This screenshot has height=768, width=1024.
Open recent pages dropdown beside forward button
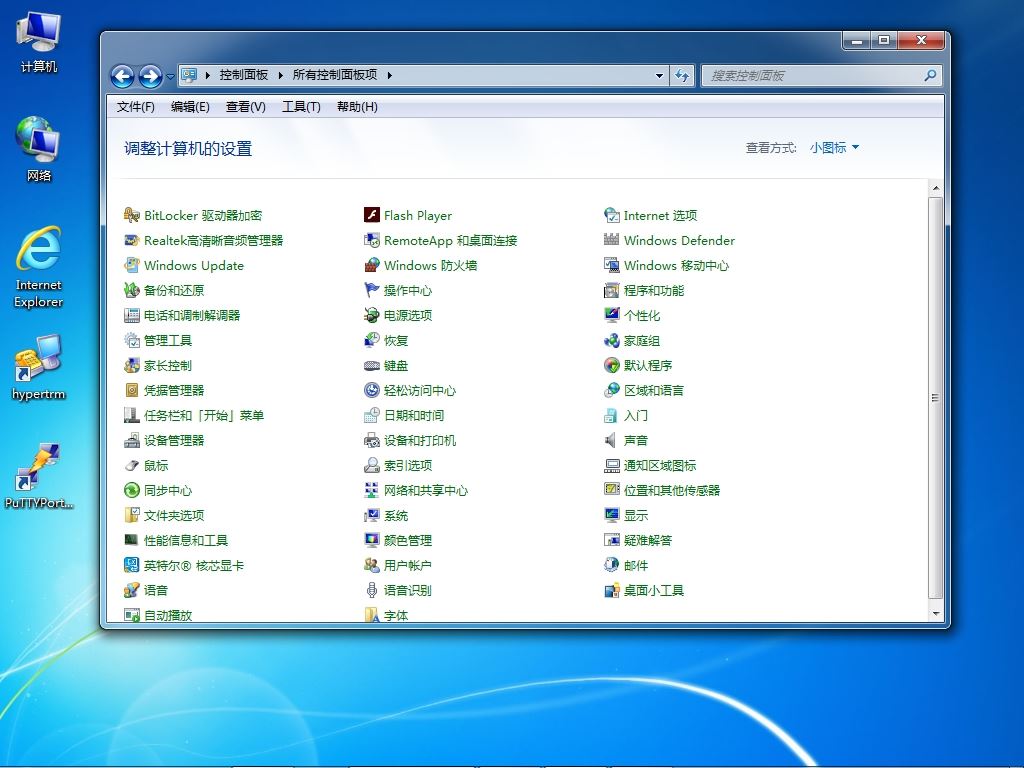click(x=170, y=76)
